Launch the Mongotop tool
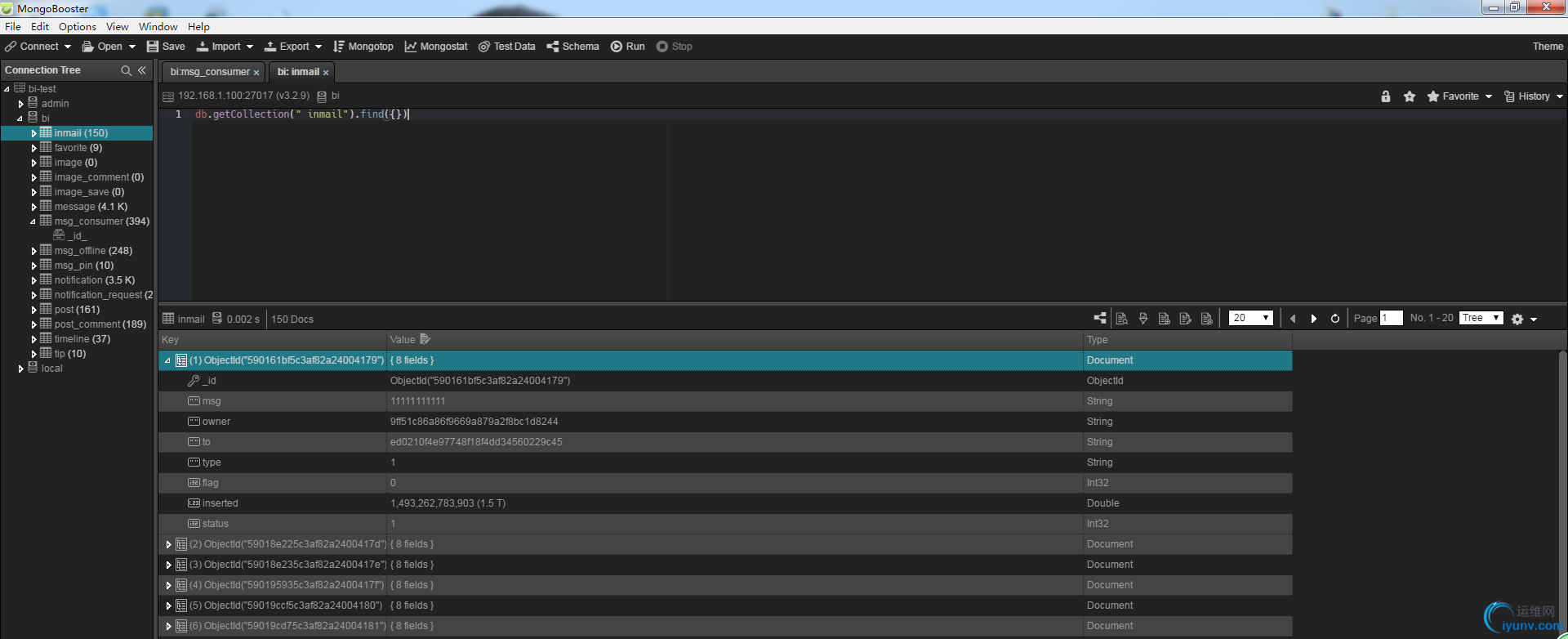This screenshot has width=1568, height=639. click(x=363, y=47)
